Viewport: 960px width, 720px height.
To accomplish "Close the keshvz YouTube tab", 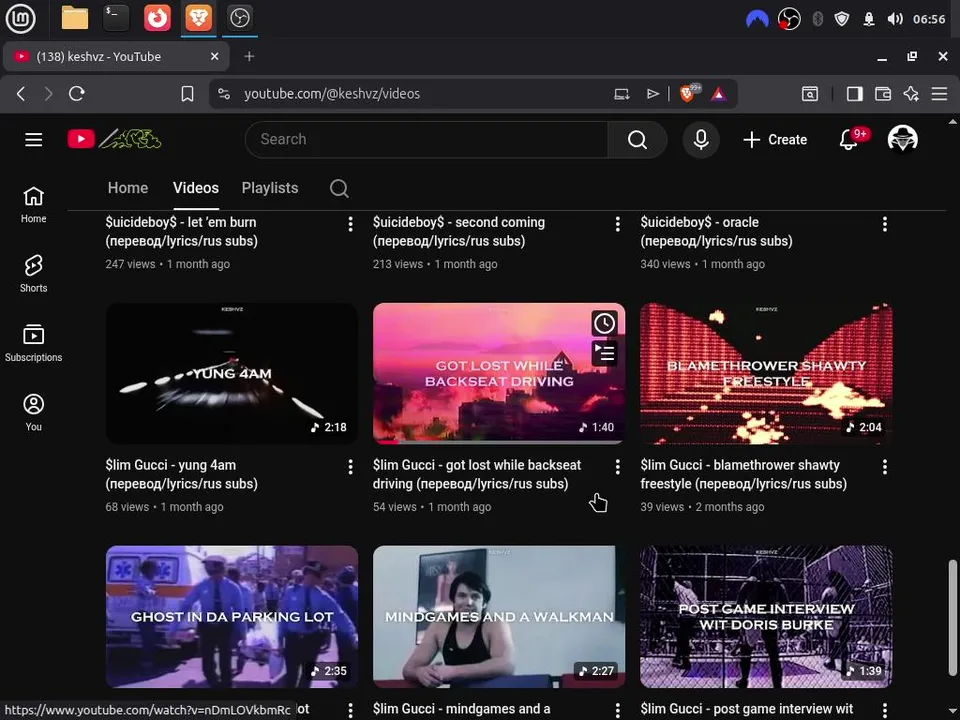I will (x=214, y=56).
